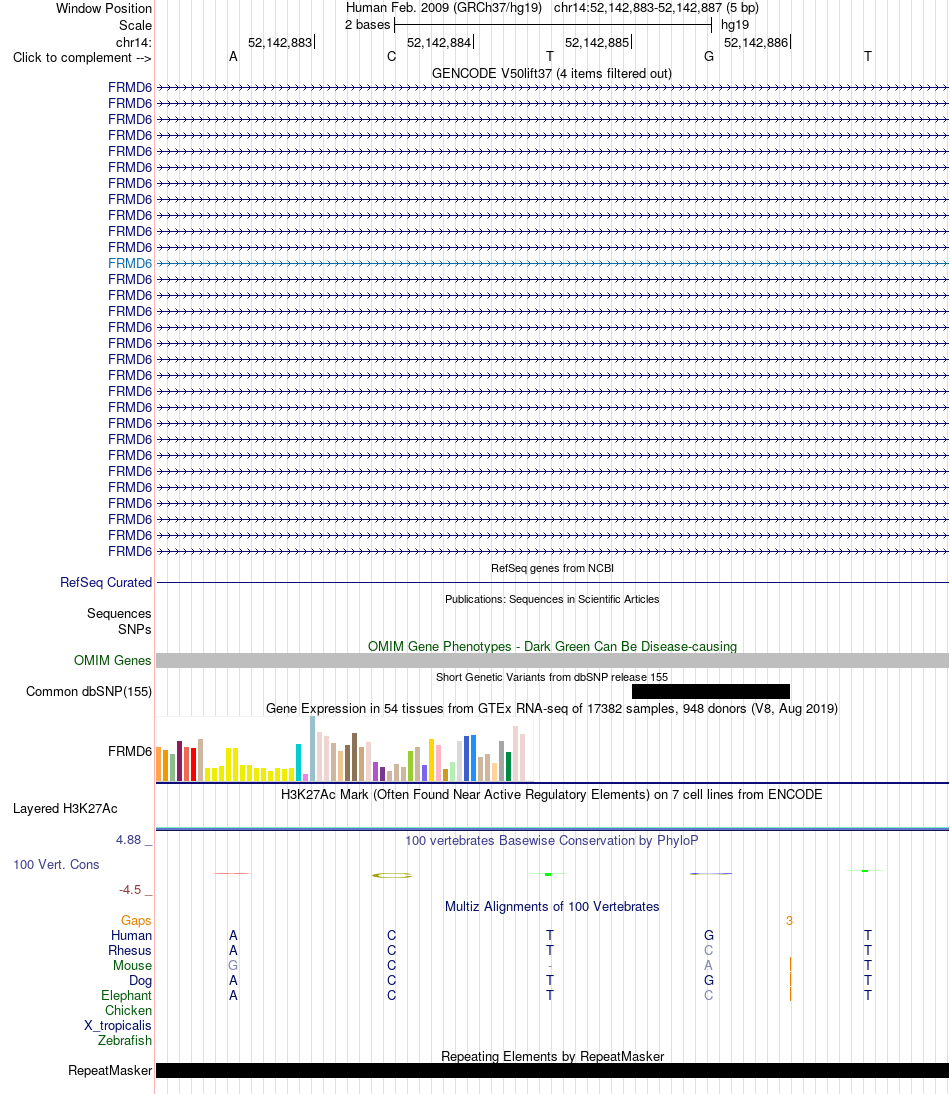Click the black dbSNP variant block

[x=710, y=691]
